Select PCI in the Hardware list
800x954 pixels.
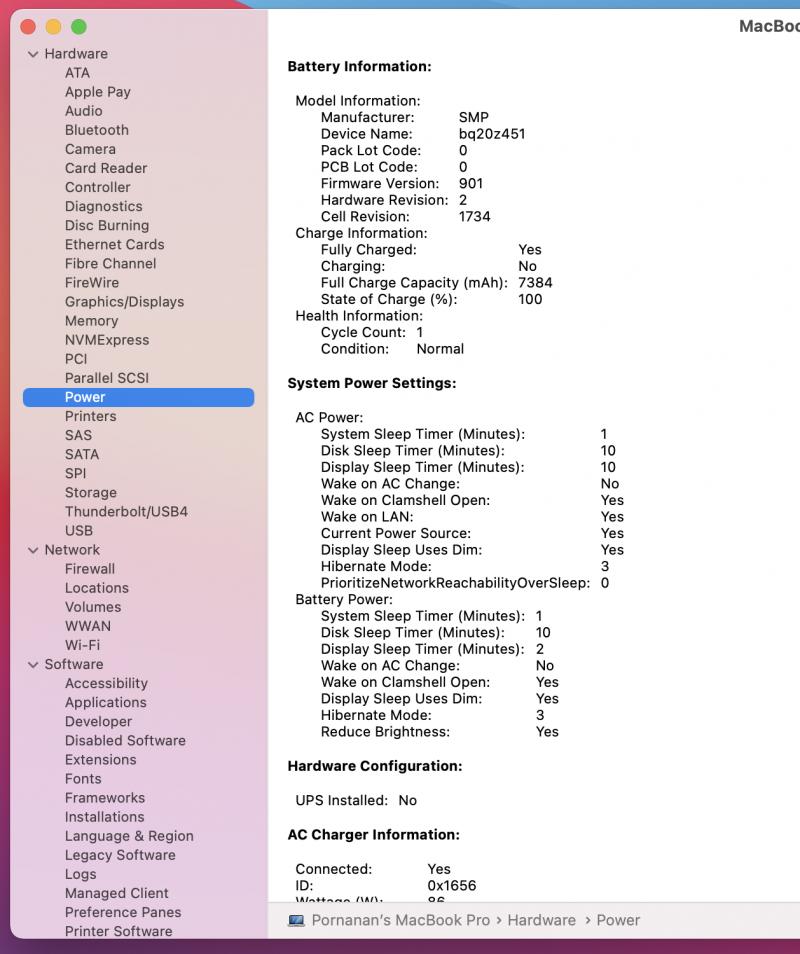point(76,359)
